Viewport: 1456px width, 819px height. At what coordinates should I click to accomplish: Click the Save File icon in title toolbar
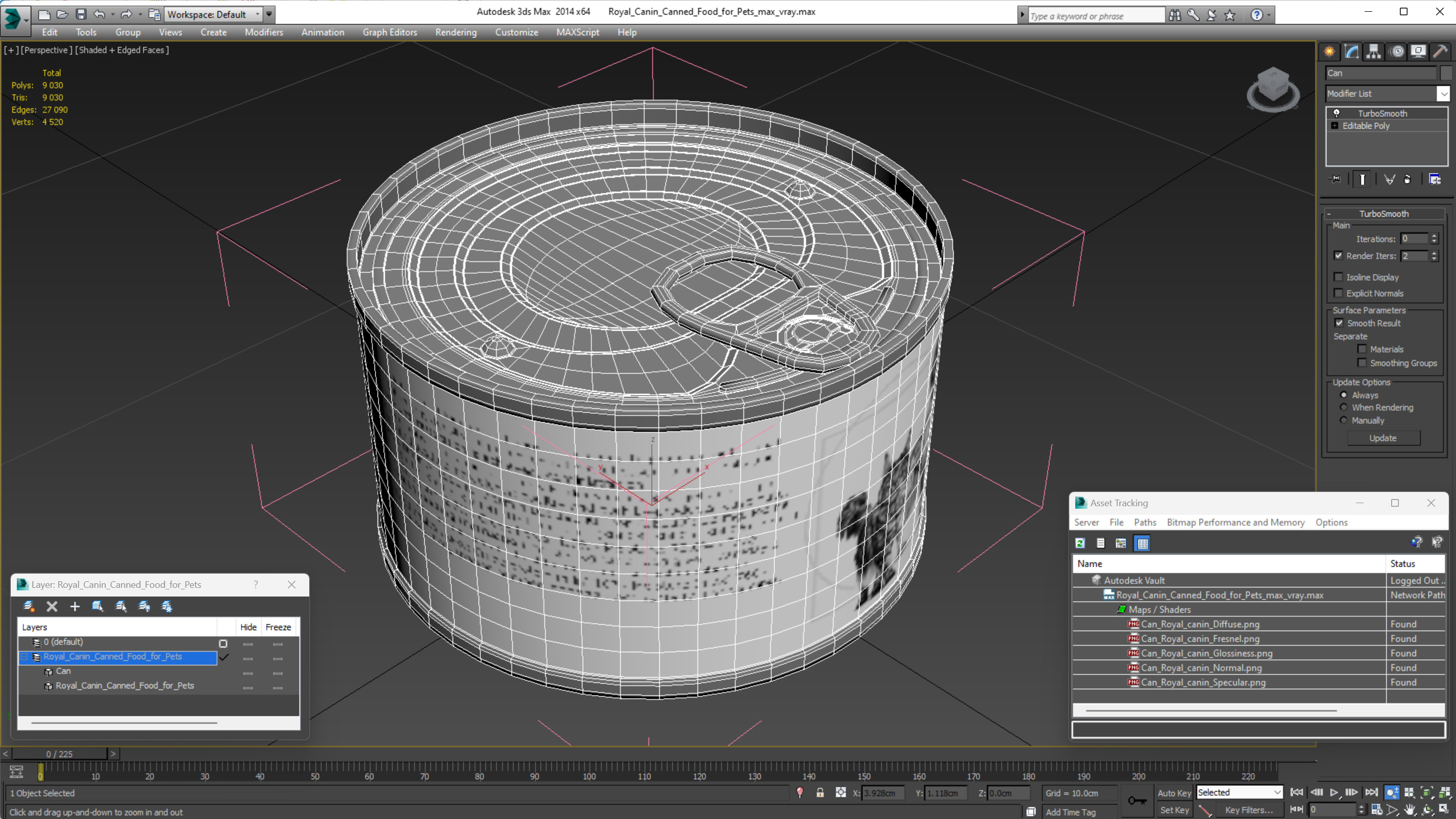pyautogui.click(x=81, y=14)
